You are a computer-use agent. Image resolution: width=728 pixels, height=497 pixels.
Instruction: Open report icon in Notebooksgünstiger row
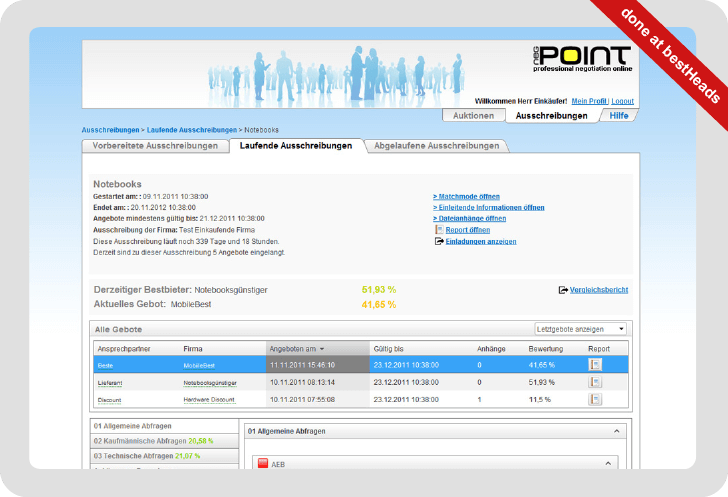pyautogui.click(x=595, y=382)
